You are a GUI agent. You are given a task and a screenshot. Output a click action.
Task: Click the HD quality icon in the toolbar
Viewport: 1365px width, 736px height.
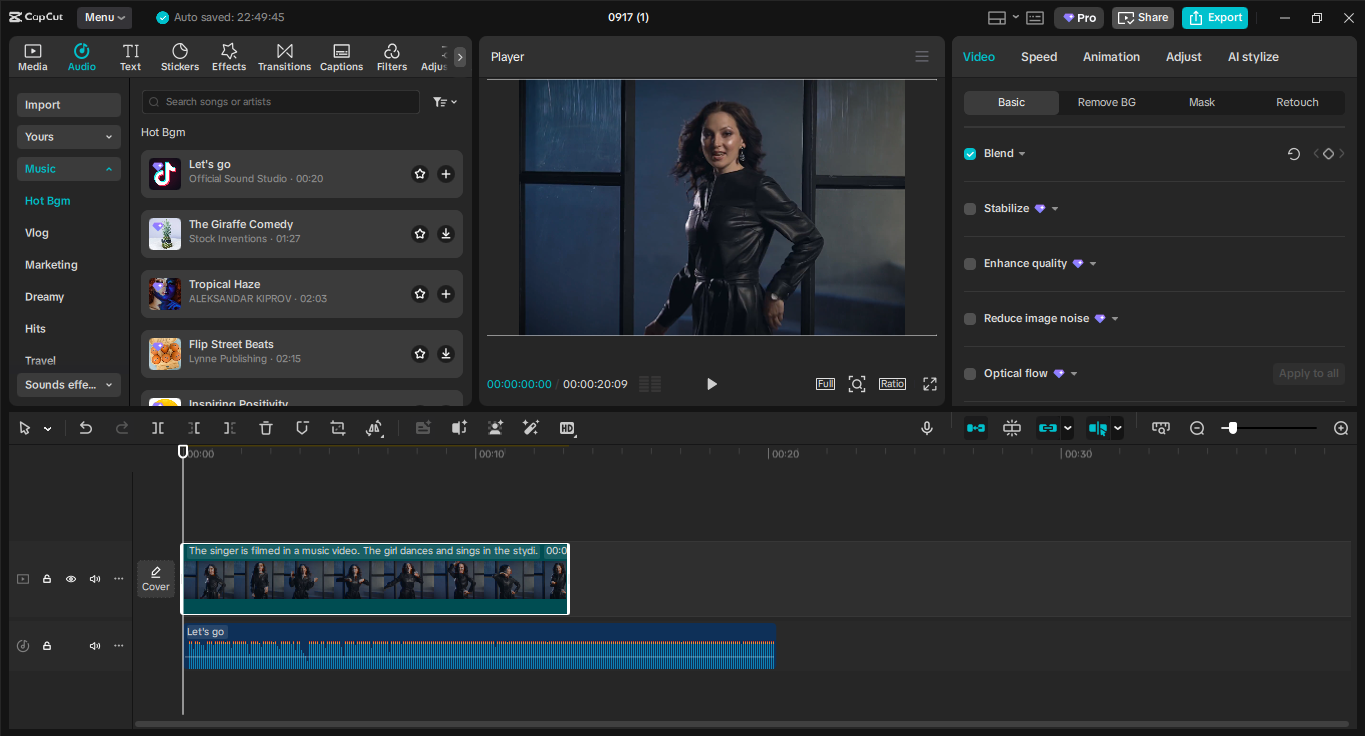567,427
